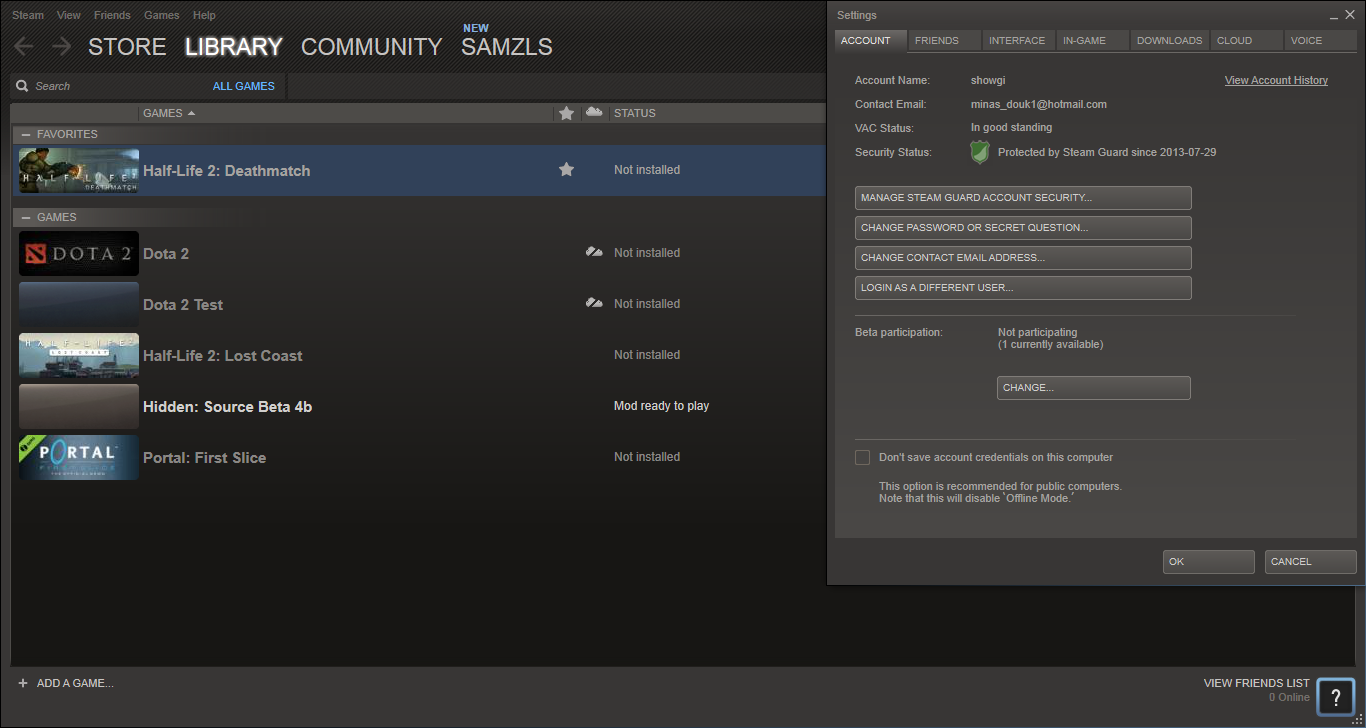Click the Dota 2 Test cloud sync icon
This screenshot has width=1366, height=728.
pyautogui.click(x=594, y=303)
